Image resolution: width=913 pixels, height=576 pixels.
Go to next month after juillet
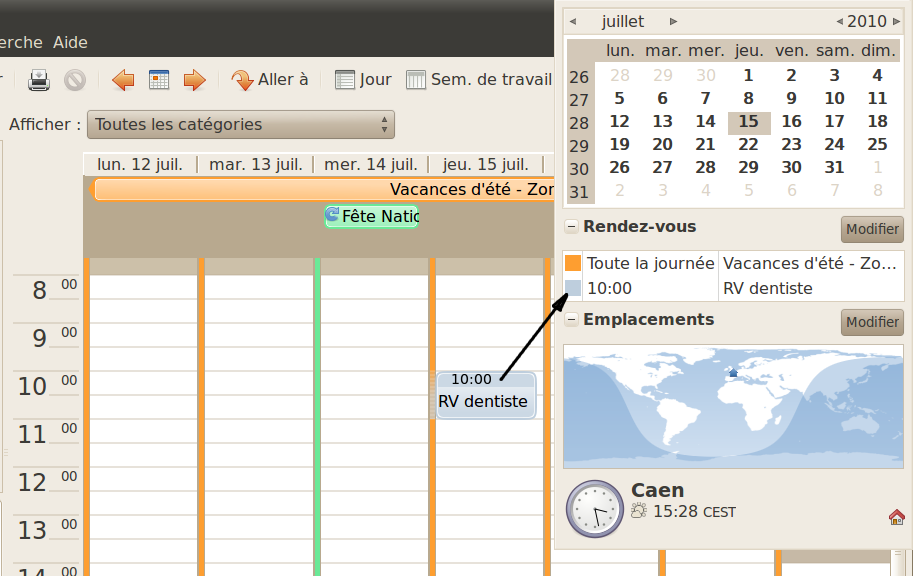(674, 21)
